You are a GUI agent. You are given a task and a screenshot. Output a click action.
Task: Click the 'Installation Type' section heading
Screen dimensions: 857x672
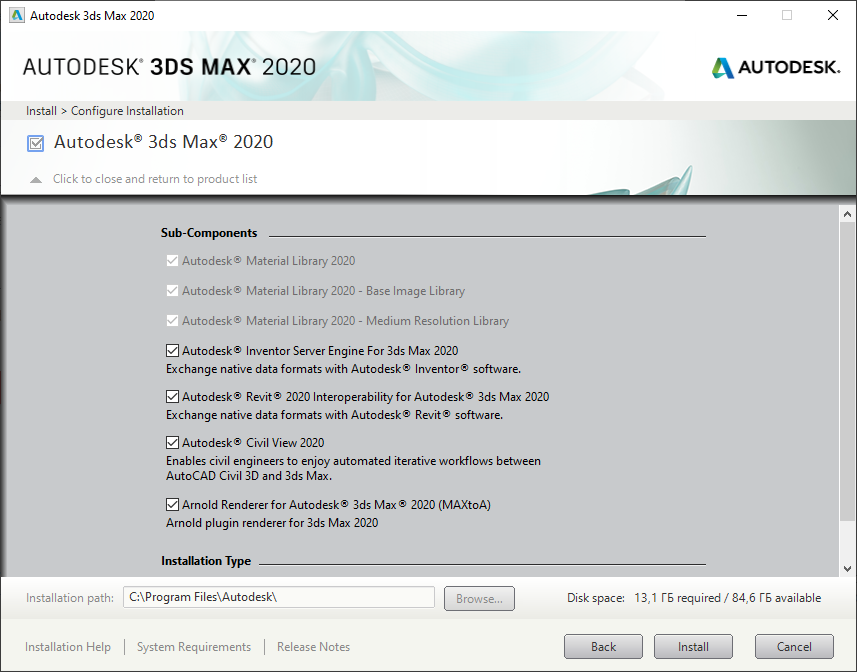[x=206, y=561]
